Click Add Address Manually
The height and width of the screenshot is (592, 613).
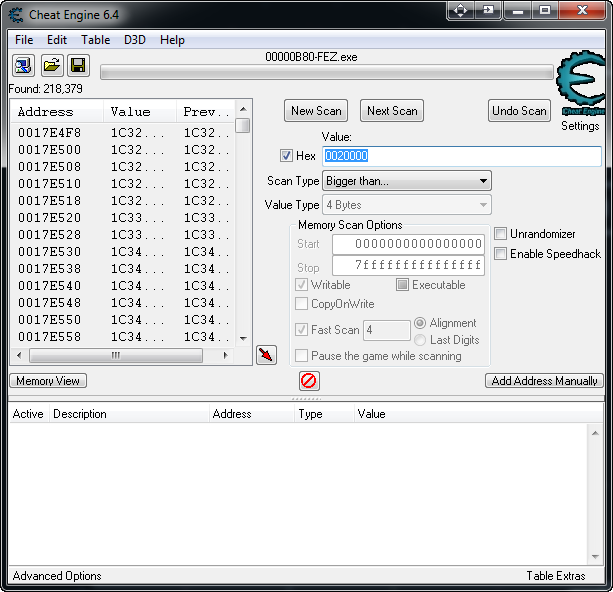(x=544, y=380)
